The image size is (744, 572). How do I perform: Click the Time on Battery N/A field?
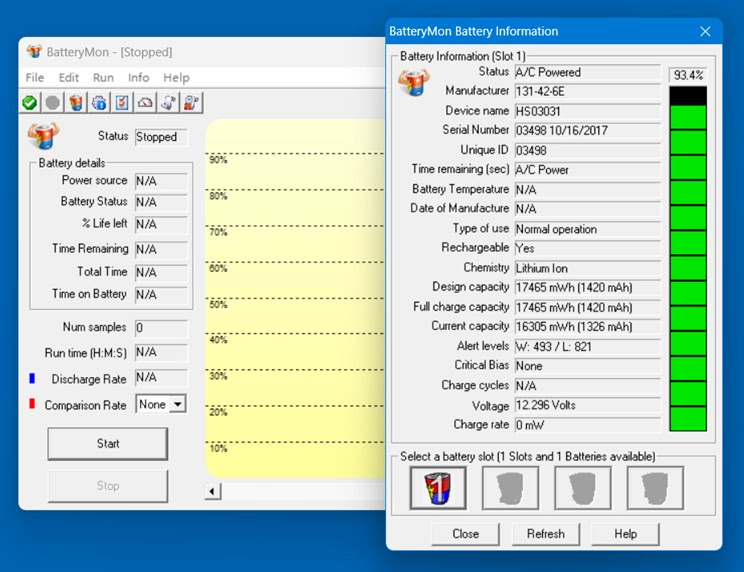pos(161,295)
